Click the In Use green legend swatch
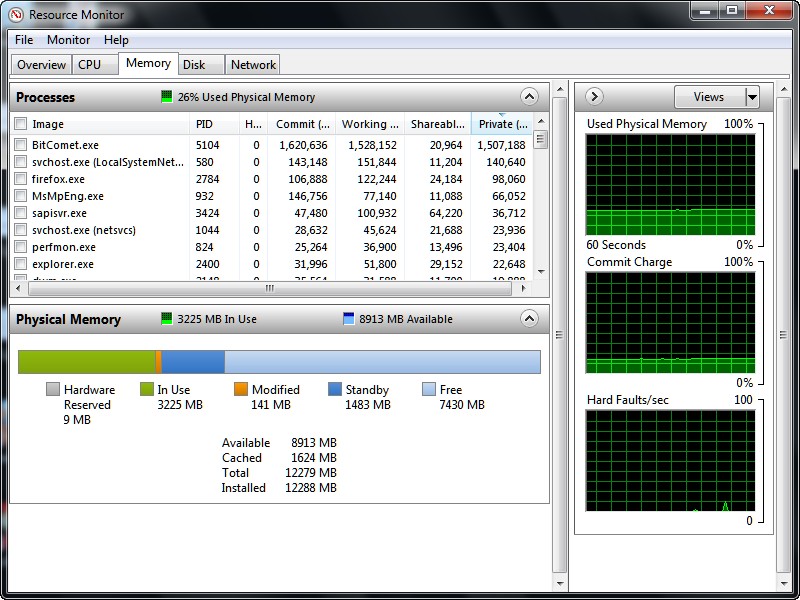The height and width of the screenshot is (600, 800). click(x=147, y=389)
